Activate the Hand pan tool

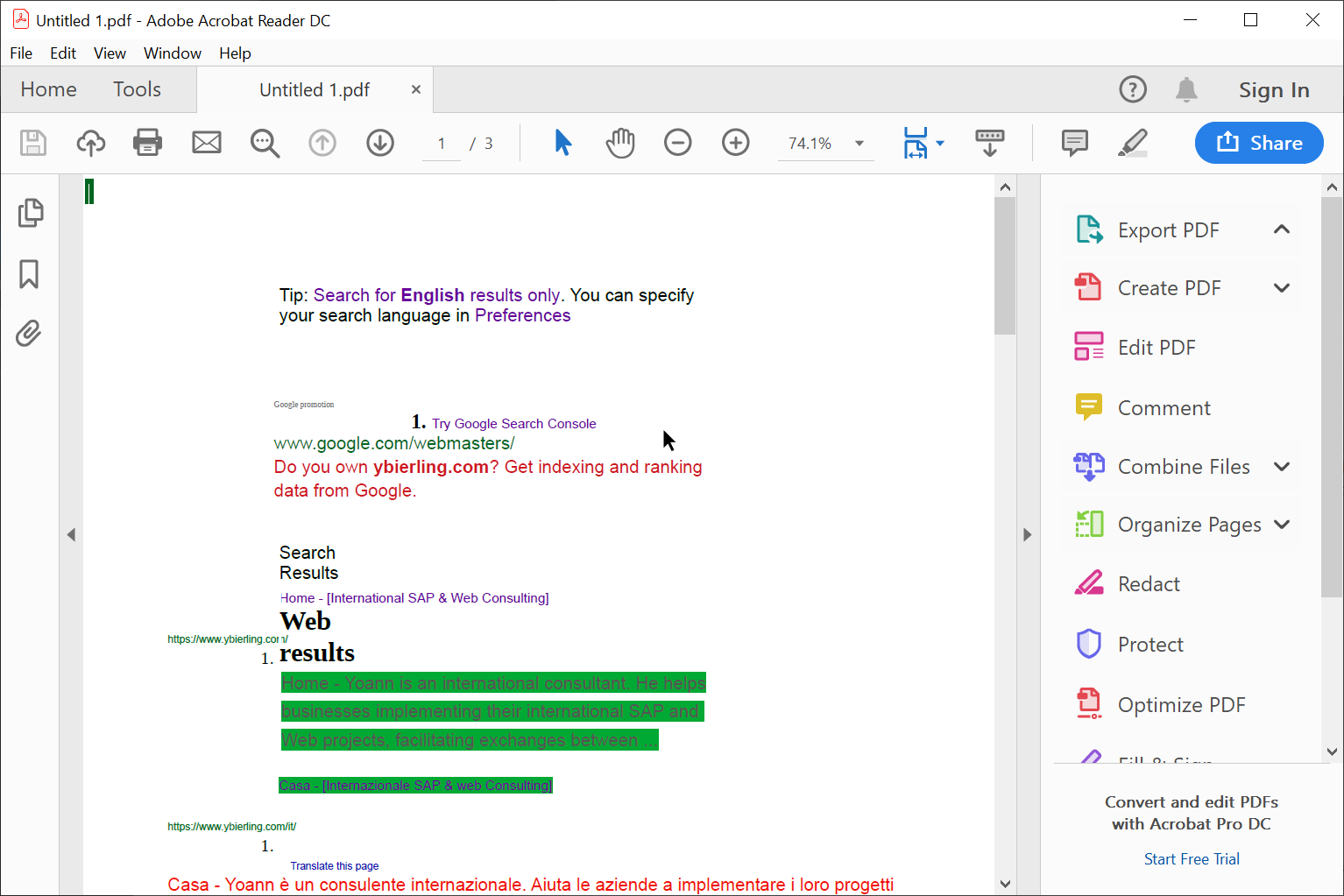coord(620,142)
